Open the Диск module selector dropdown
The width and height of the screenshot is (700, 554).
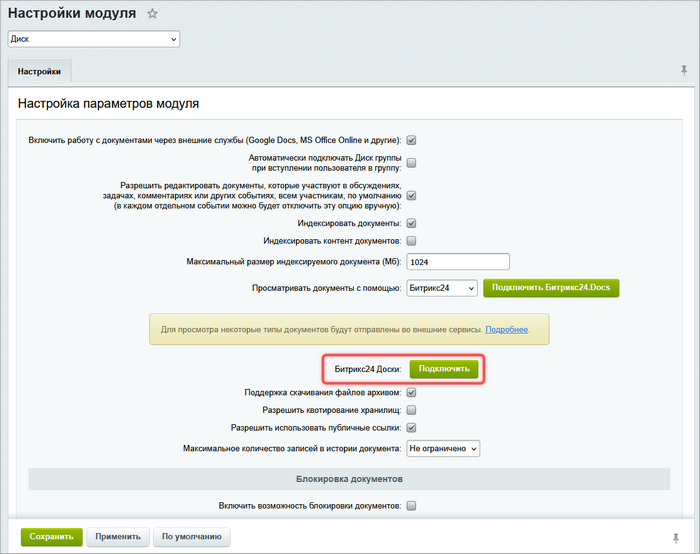click(94, 38)
